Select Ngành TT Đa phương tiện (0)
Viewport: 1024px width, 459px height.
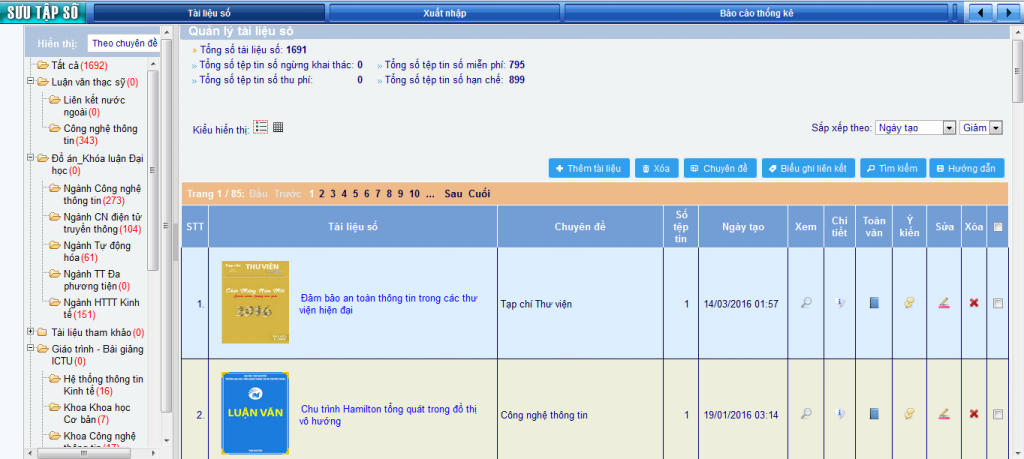pos(97,279)
